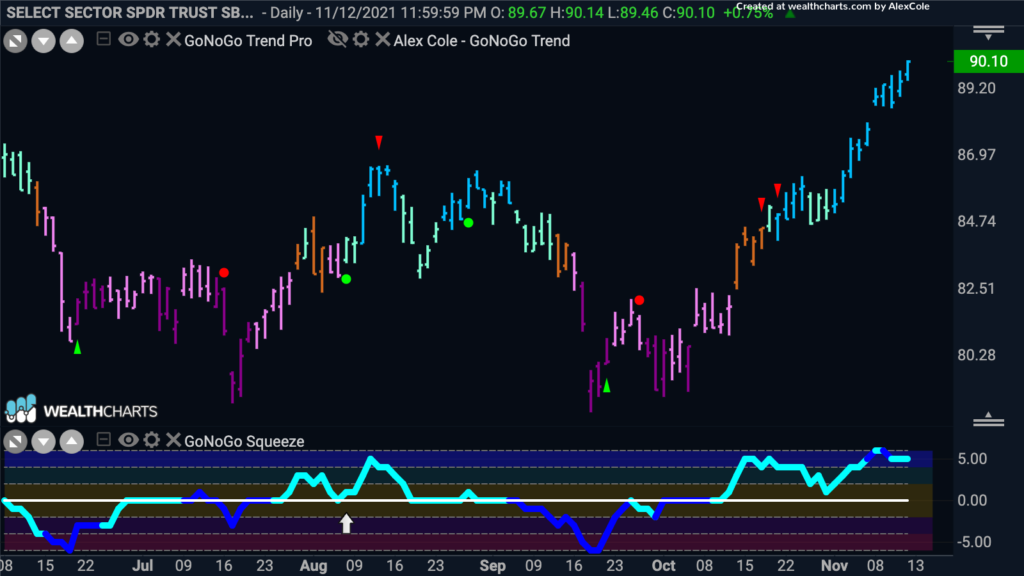Screen dimensions: 1024x576
Task: Move the price chart panel up
Action: point(72,41)
